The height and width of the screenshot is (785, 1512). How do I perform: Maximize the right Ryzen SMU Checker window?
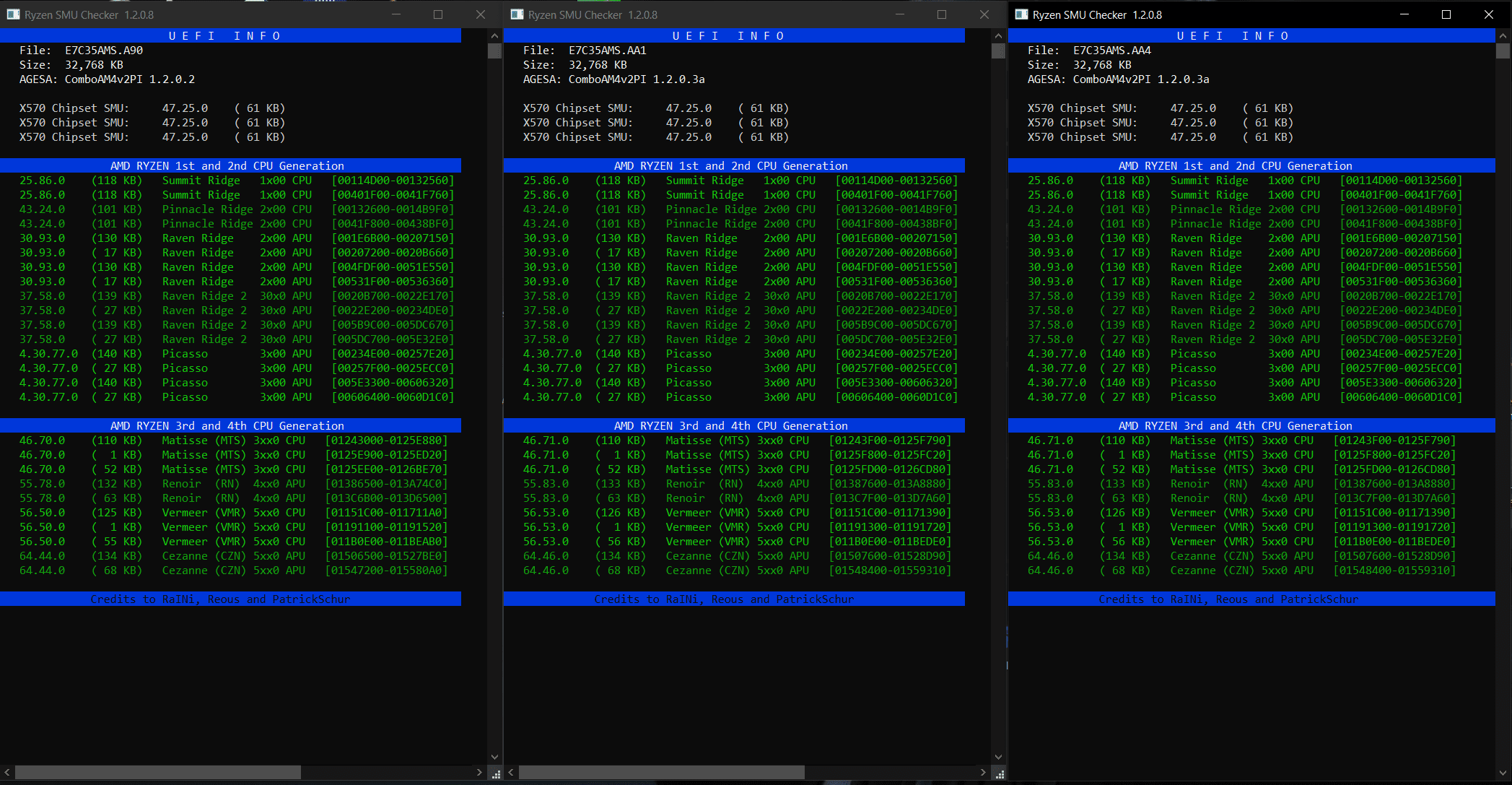pos(1446,14)
